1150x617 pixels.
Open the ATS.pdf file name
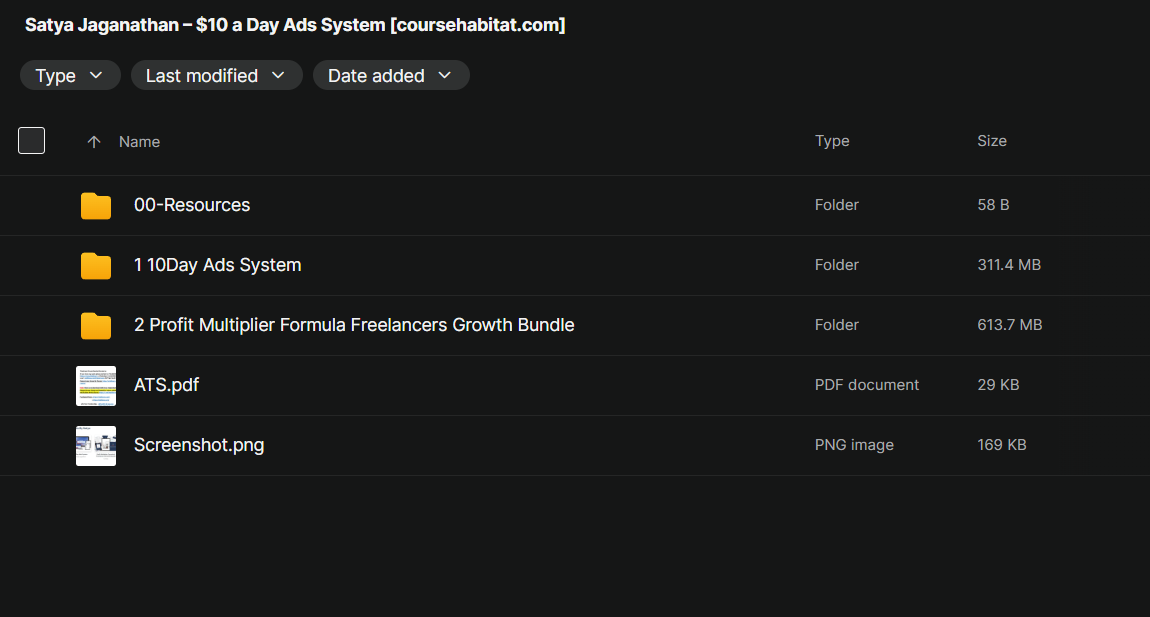point(166,385)
